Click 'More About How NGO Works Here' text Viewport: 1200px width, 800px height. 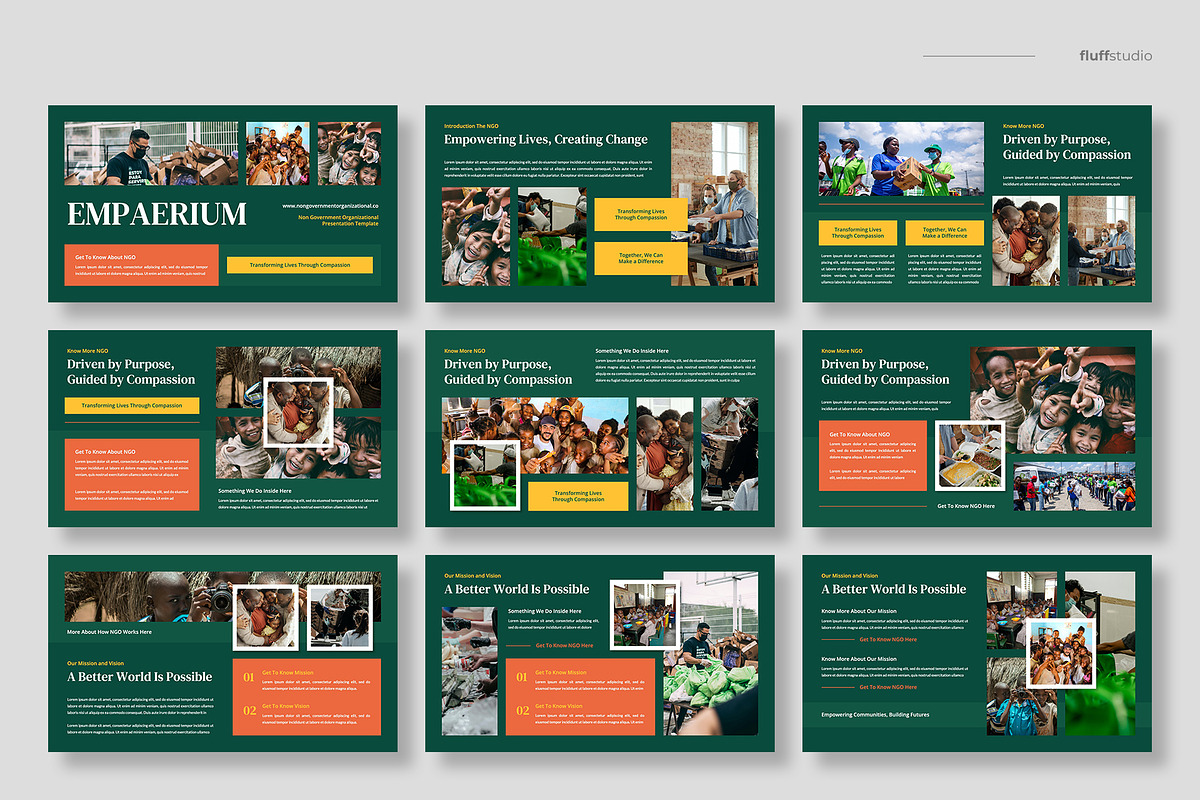[x=109, y=632]
